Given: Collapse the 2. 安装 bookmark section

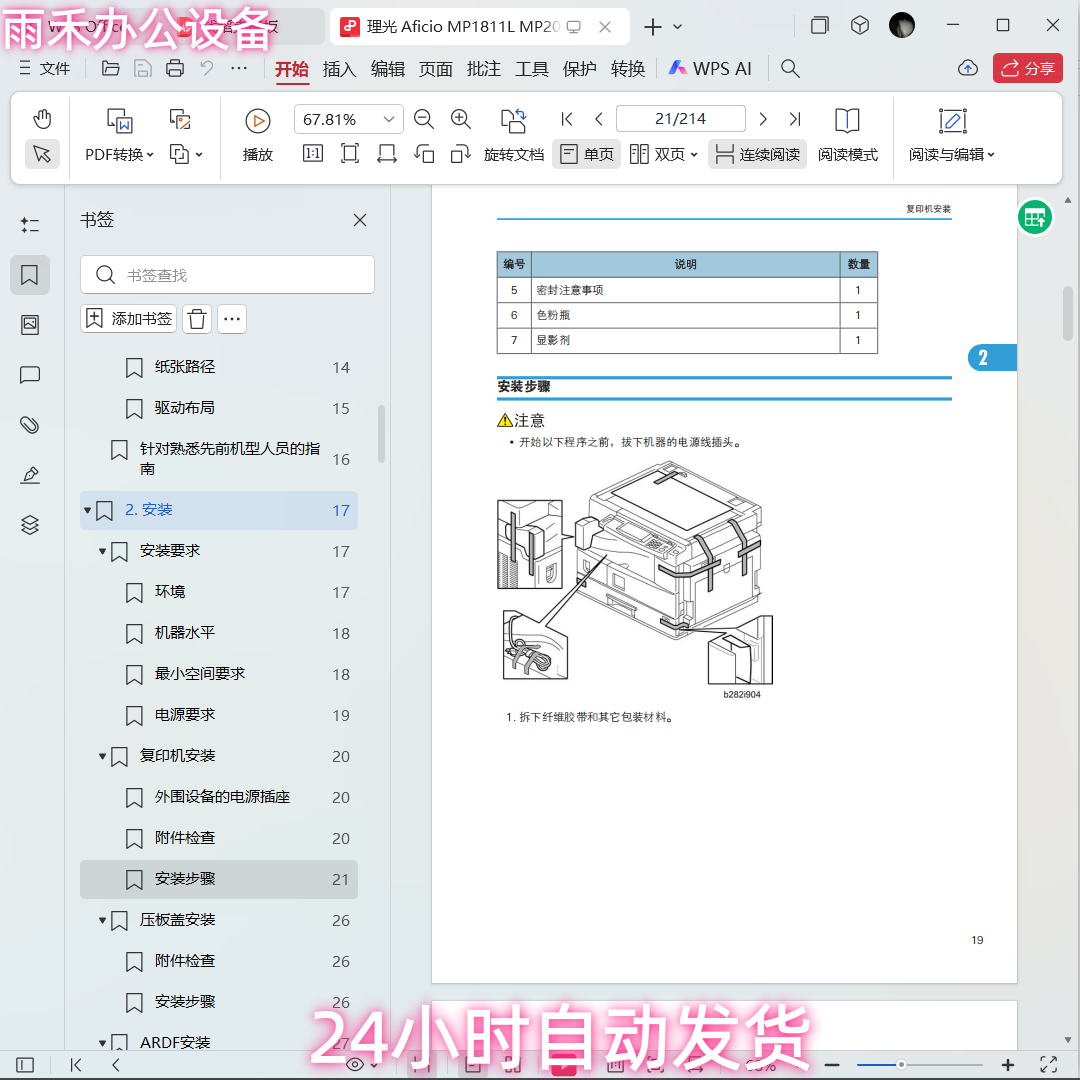Looking at the screenshot, I should pyautogui.click(x=87, y=510).
